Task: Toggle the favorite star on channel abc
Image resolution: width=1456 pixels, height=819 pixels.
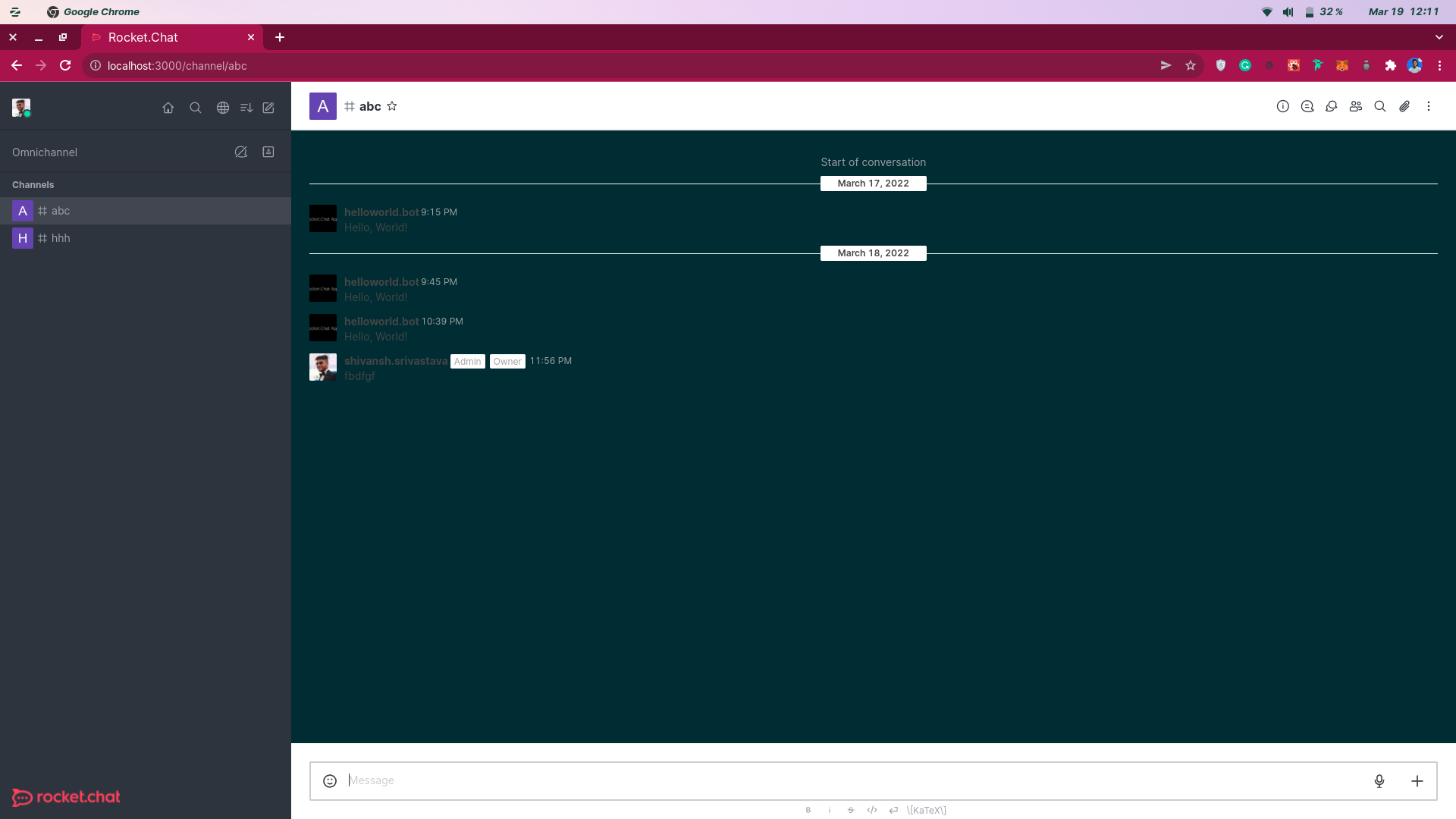Action: (x=392, y=106)
